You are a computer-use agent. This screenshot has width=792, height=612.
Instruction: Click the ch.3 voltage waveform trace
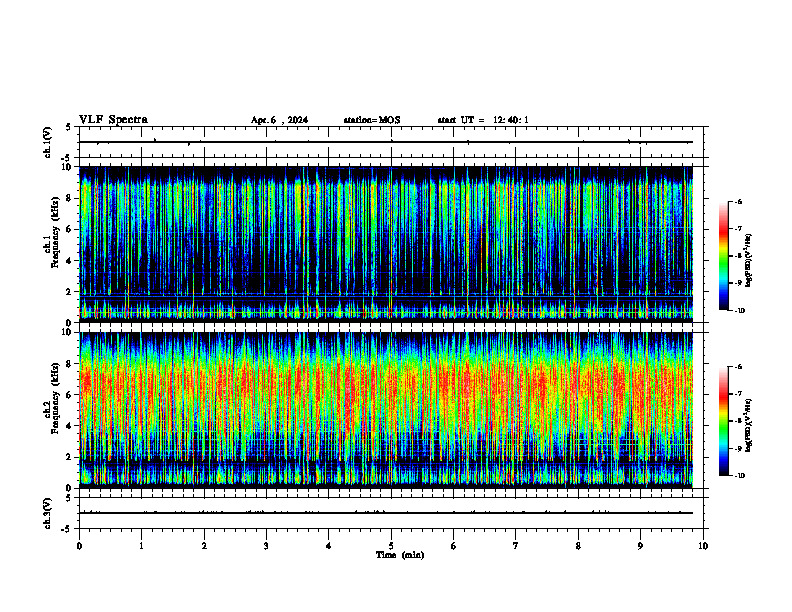coord(386,513)
